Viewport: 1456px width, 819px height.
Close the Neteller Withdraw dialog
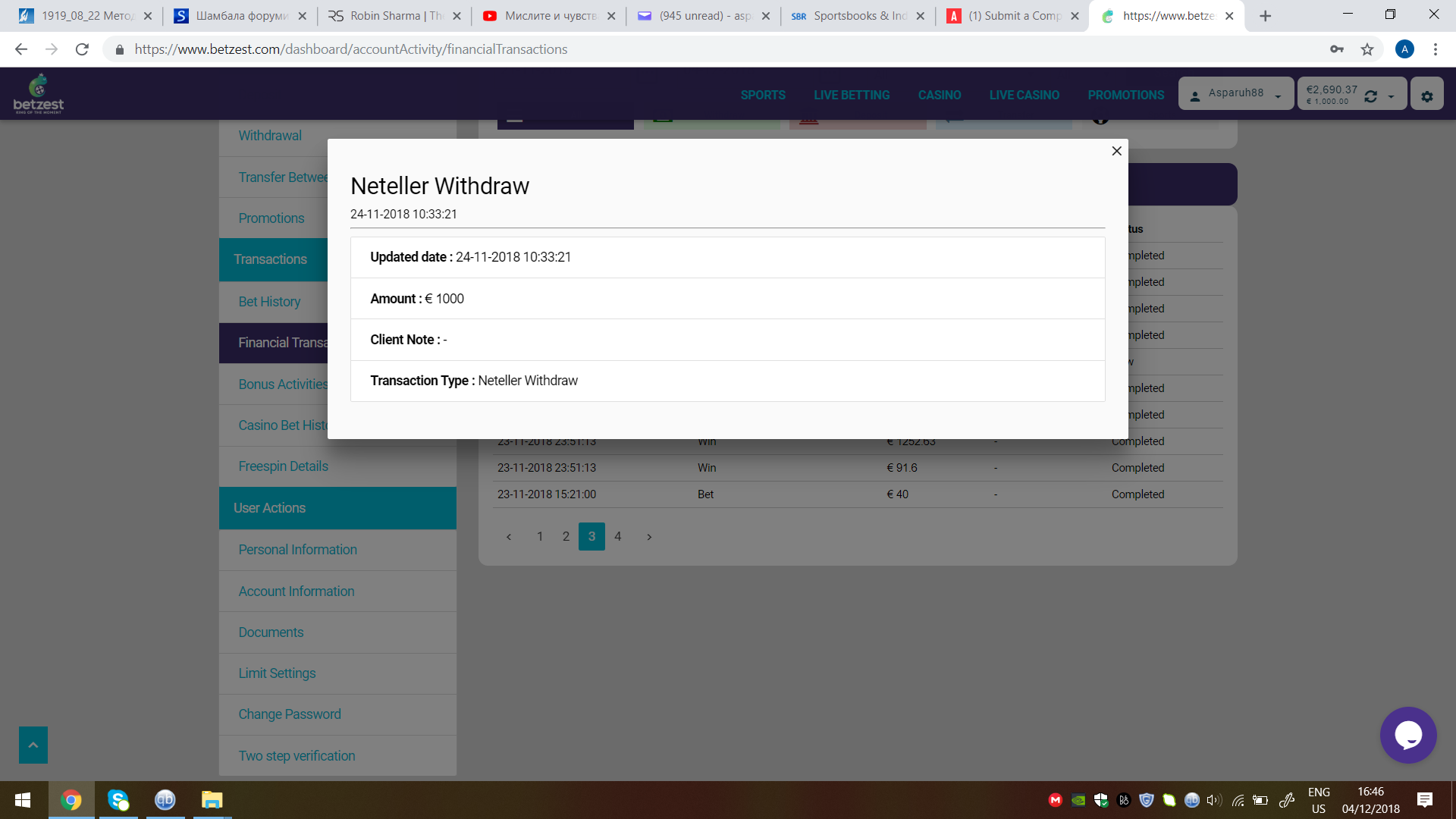[1116, 151]
